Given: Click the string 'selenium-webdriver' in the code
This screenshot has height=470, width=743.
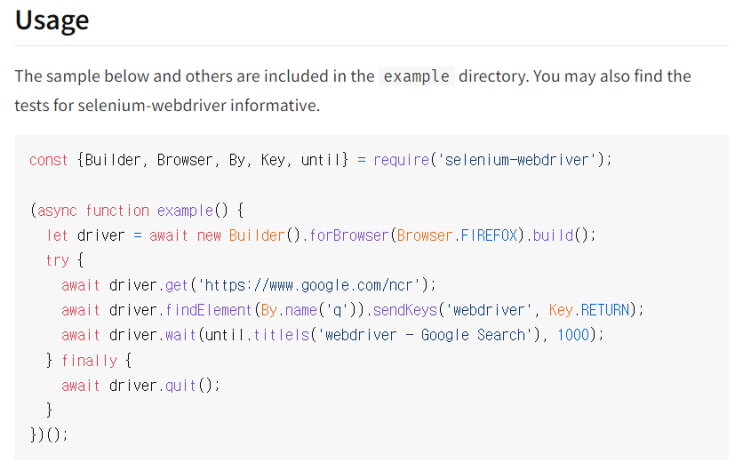Looking at the screenshot, I should click(x=516, y=160).
